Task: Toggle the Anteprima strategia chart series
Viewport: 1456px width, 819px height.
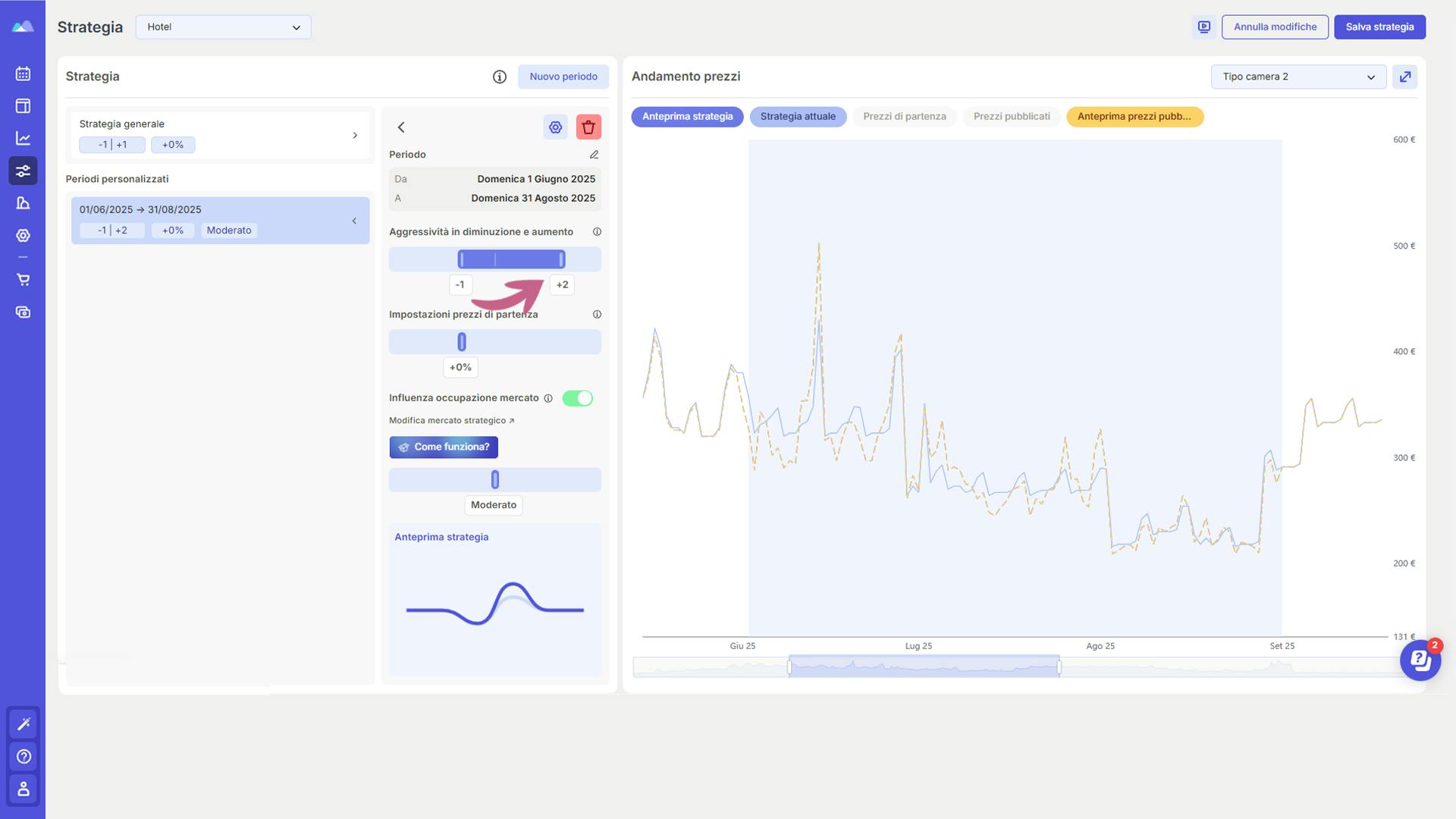Action: [687, 117]
